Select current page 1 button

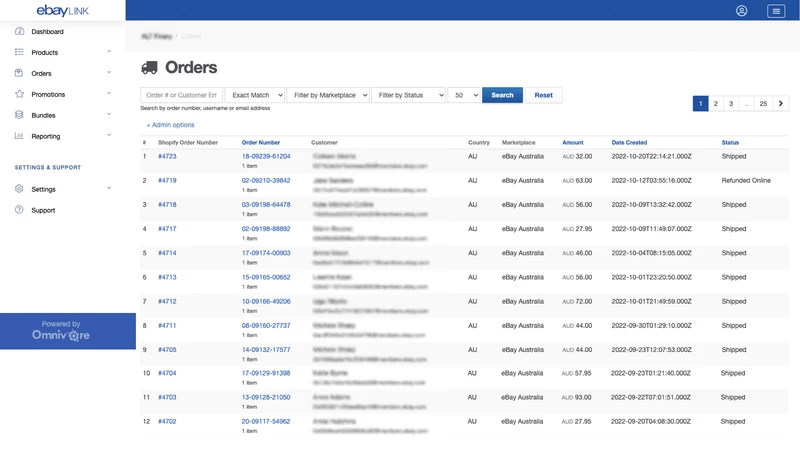coord(701,104)
